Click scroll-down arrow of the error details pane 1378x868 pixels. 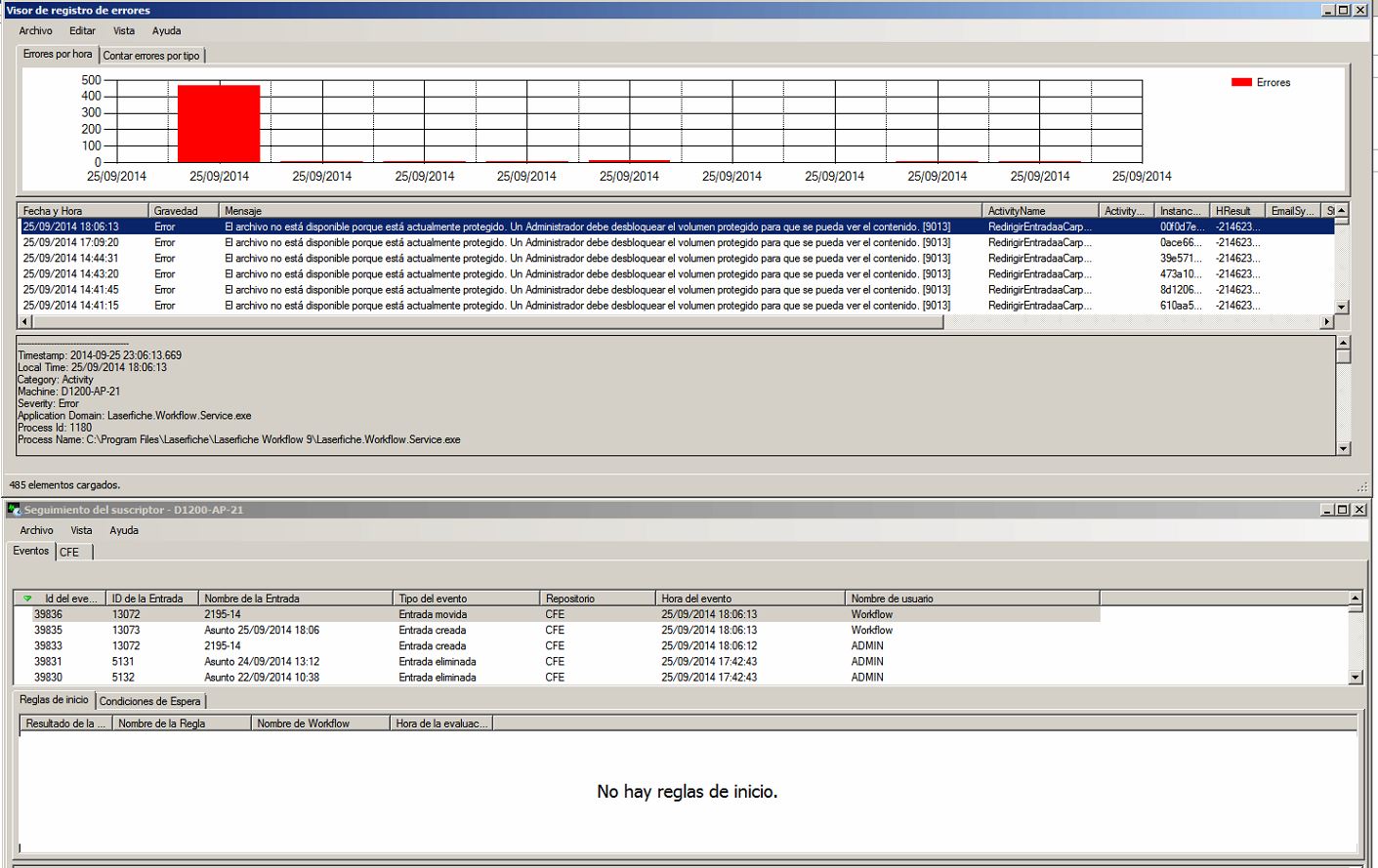tap(1343, 448)
